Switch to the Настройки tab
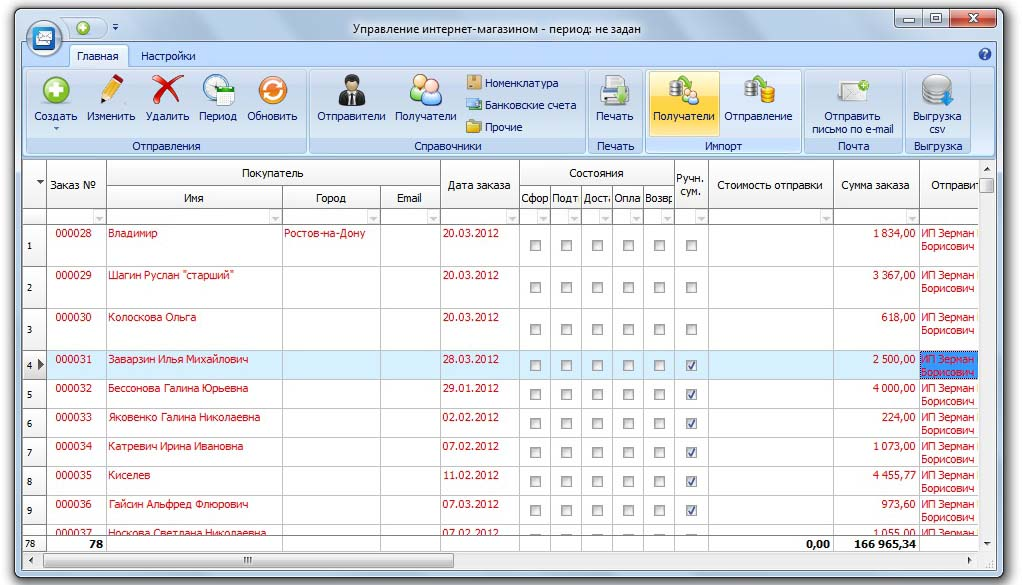Image resolution: width=1022 pixels, height=585 pixels. click(x=168, y=57)
